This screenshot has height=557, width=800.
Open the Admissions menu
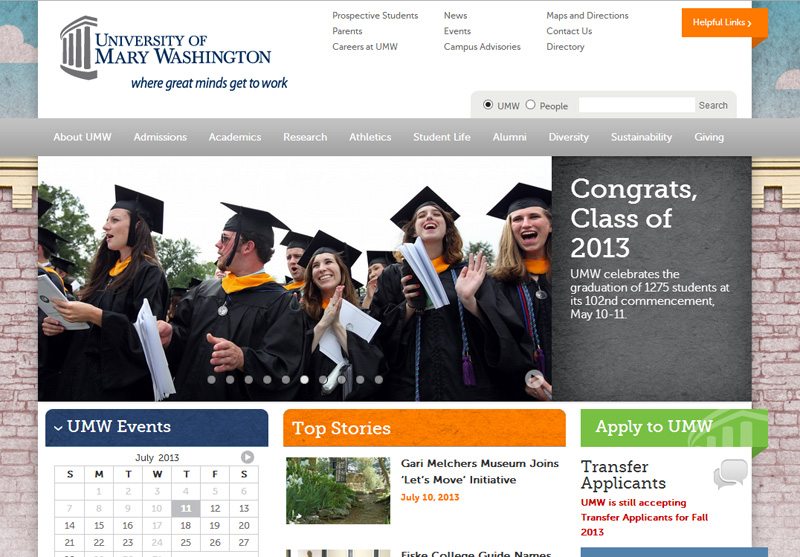[x=160, y=137]
